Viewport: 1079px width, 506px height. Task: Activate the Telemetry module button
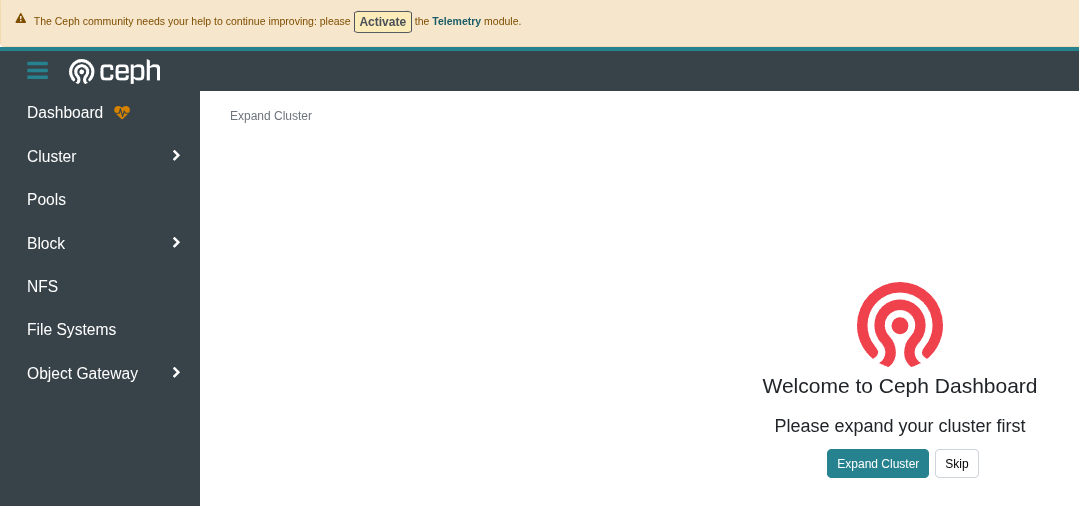pyautogui.click(x=383, y=21)
